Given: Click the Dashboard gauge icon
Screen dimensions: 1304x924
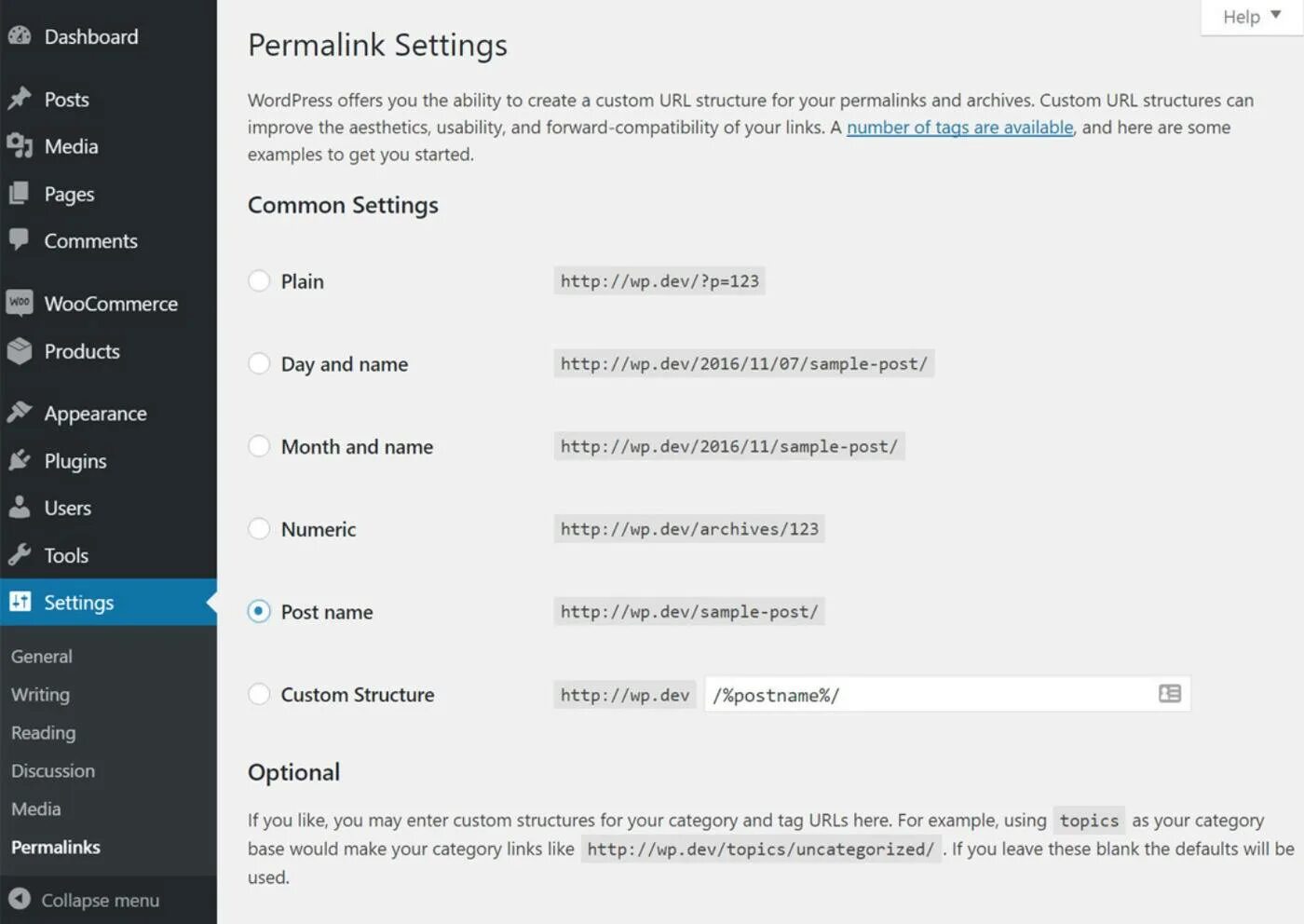Looking at the screenshot, I should coord(20,36).
